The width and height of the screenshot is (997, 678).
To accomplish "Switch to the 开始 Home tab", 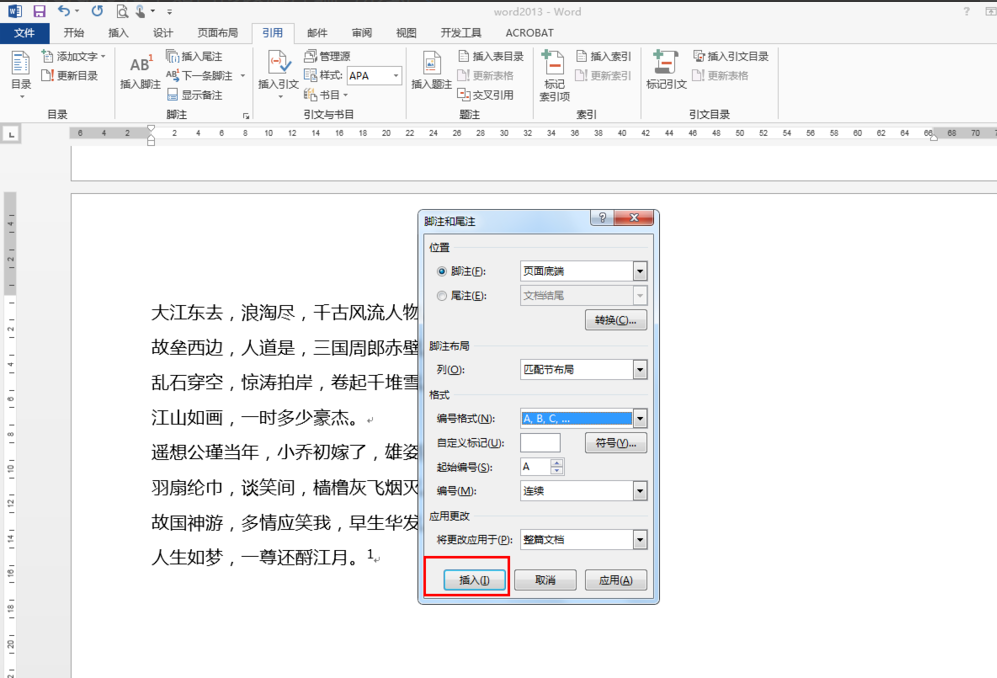I will 74,33.
